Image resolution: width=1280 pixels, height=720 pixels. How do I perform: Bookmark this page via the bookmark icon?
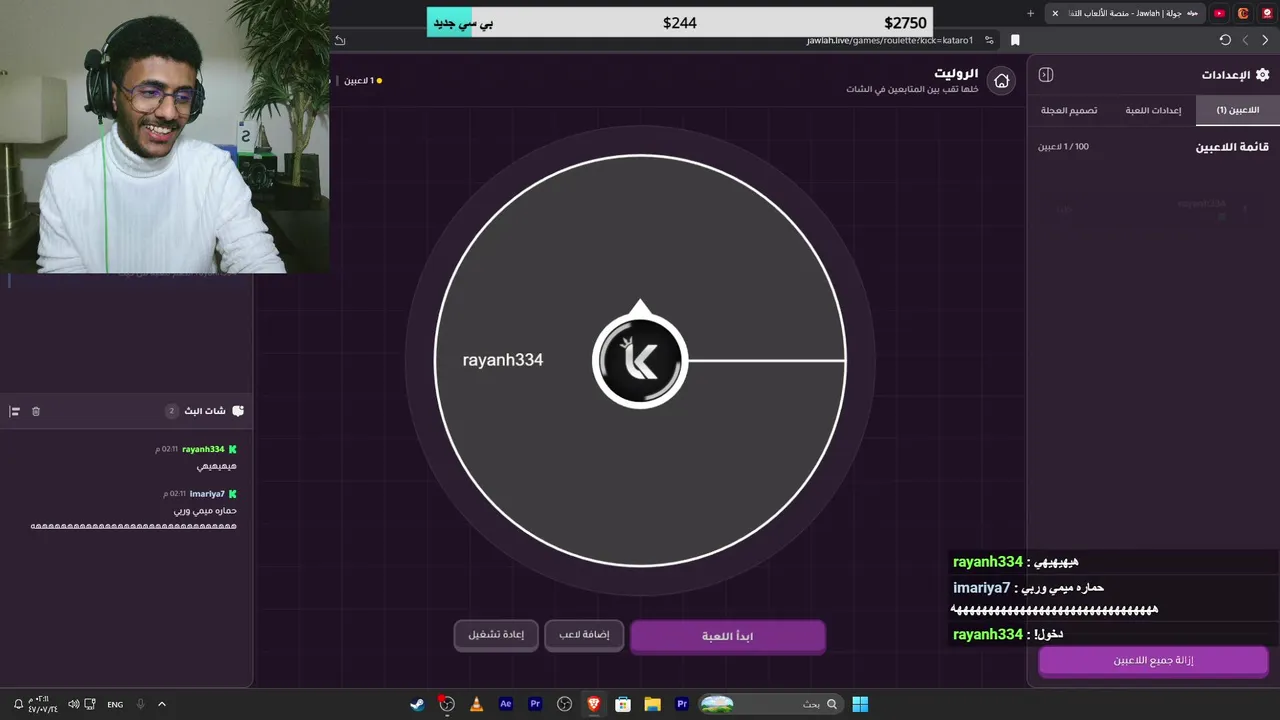pos(1015,40)
